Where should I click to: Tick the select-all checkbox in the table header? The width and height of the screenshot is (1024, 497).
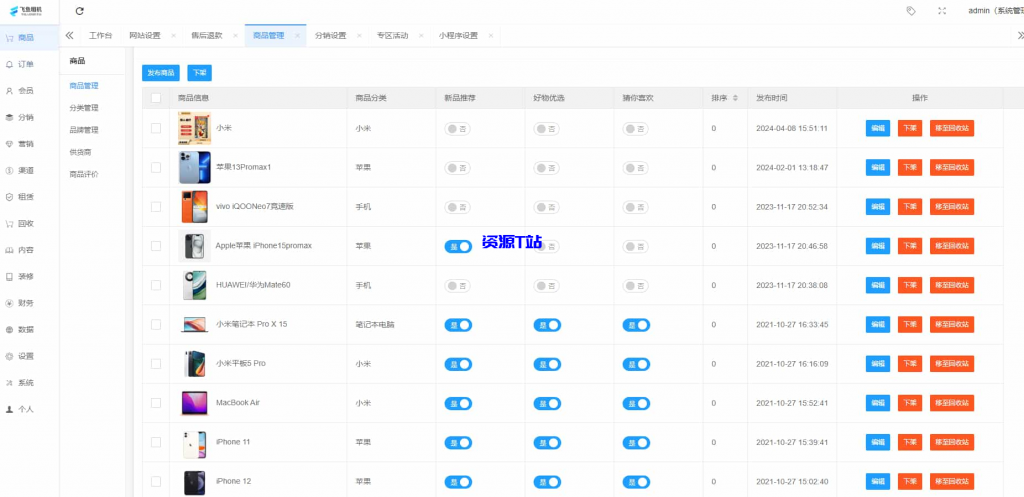click(x=155, y=98)
